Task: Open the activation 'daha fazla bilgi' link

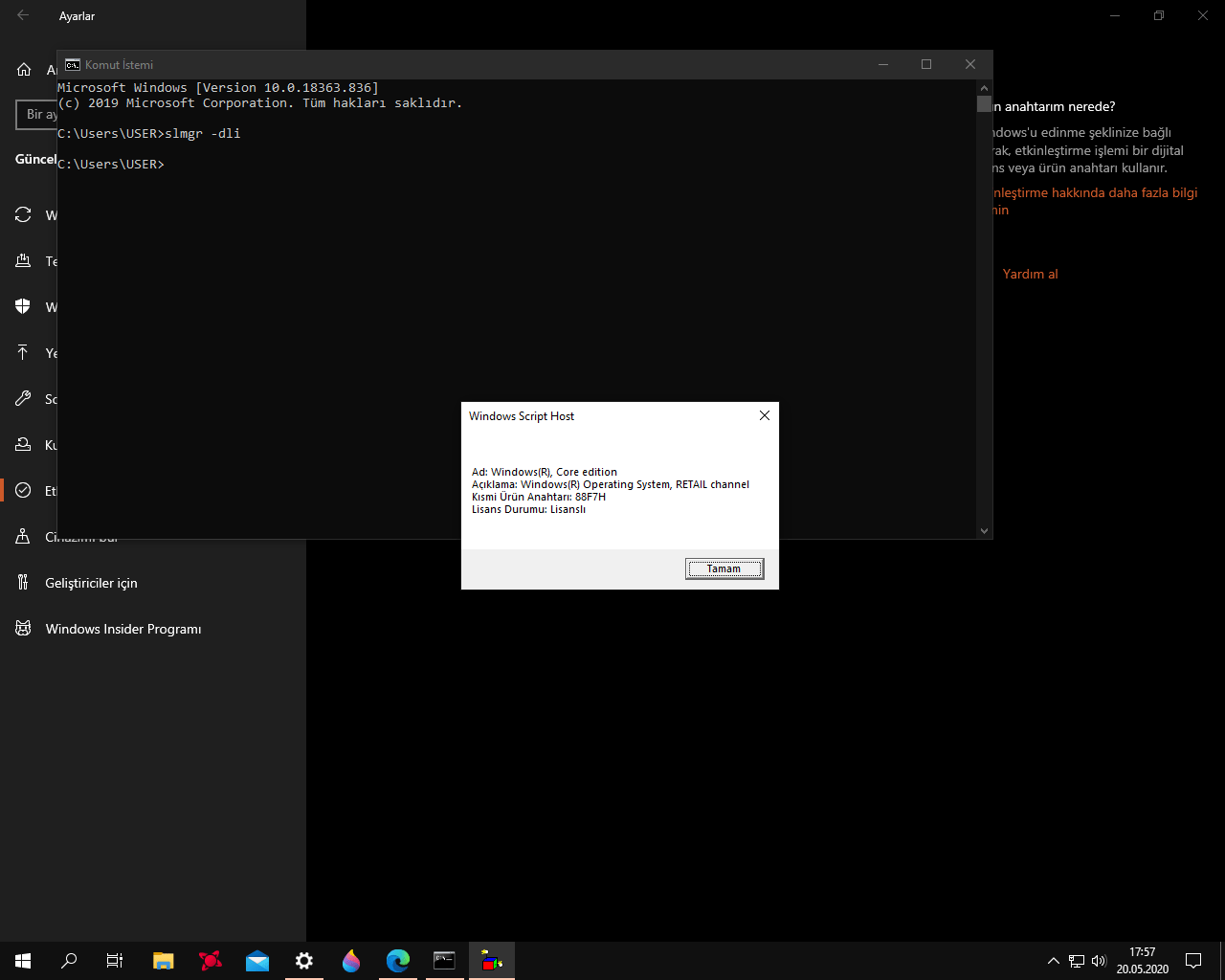Action: (x=1097, y=201)
